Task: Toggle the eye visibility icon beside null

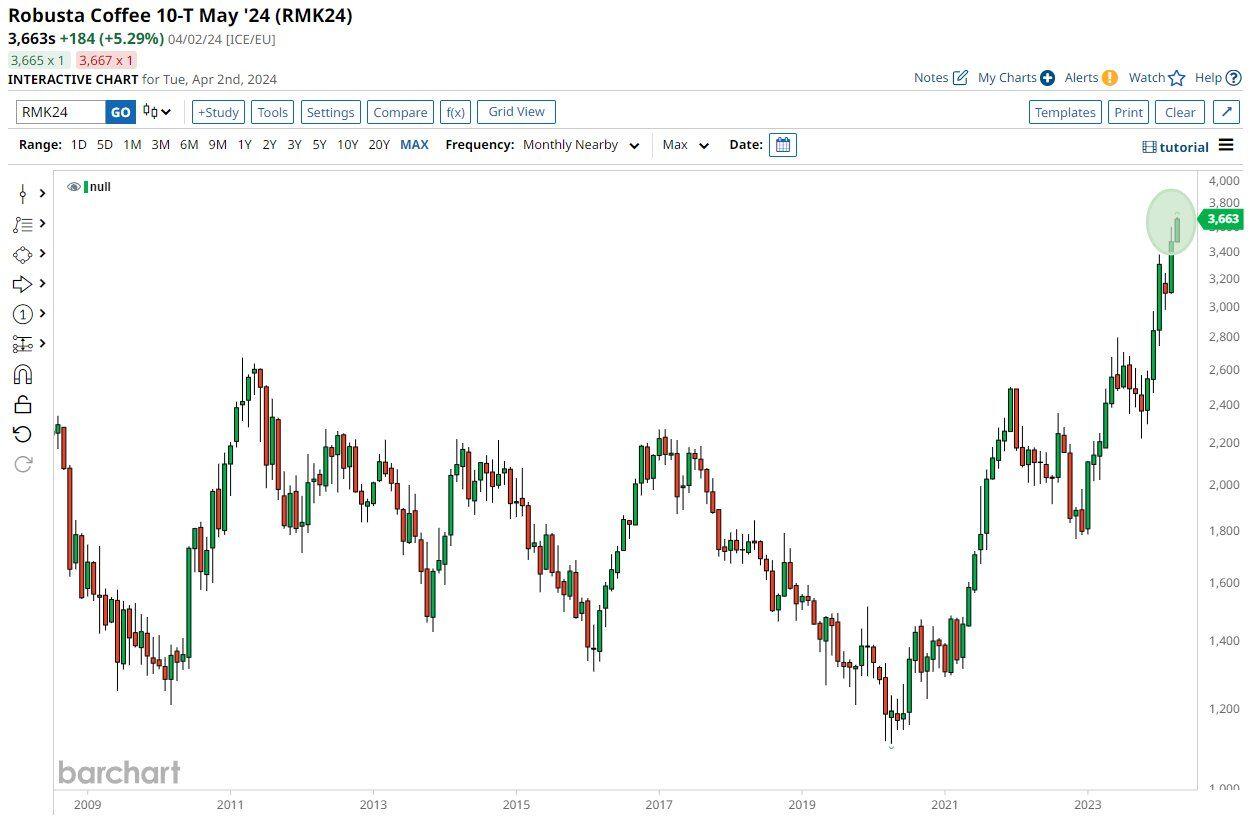Action: coord(74,187)
